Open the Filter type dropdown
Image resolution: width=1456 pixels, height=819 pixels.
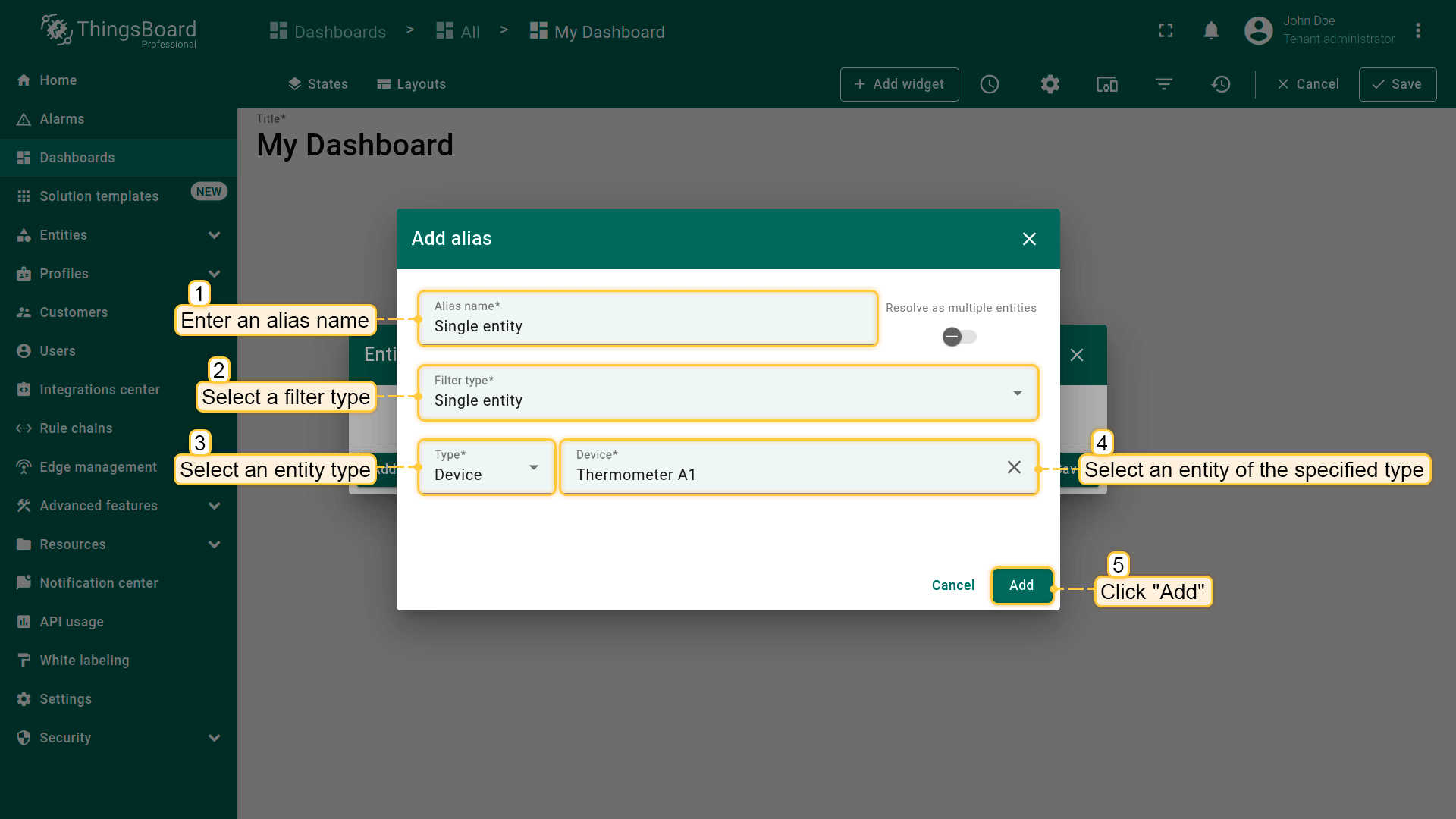[x=726, y=393]
